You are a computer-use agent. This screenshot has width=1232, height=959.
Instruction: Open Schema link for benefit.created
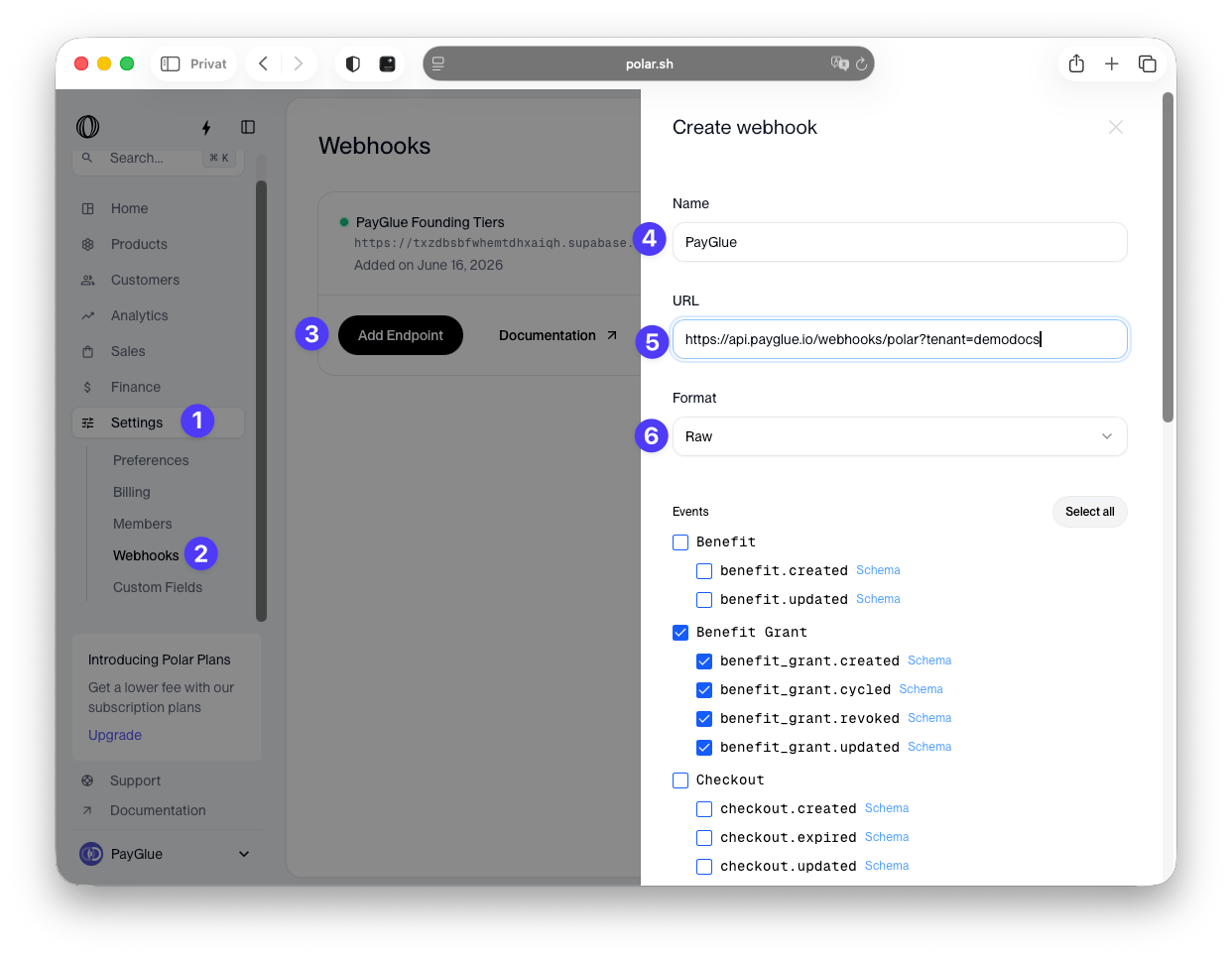click(x=878, y=570)
